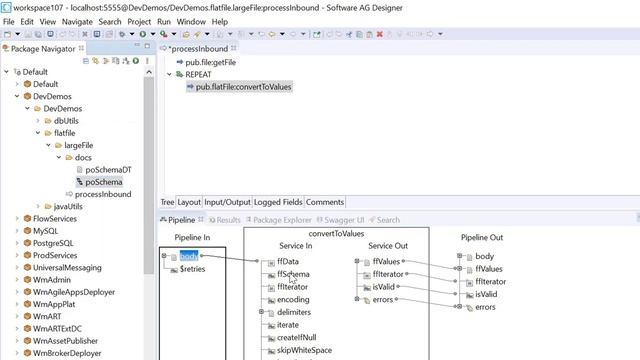Viewport: 640px width, 360px height.
Task: Open the Window menu
Action: 191,22
